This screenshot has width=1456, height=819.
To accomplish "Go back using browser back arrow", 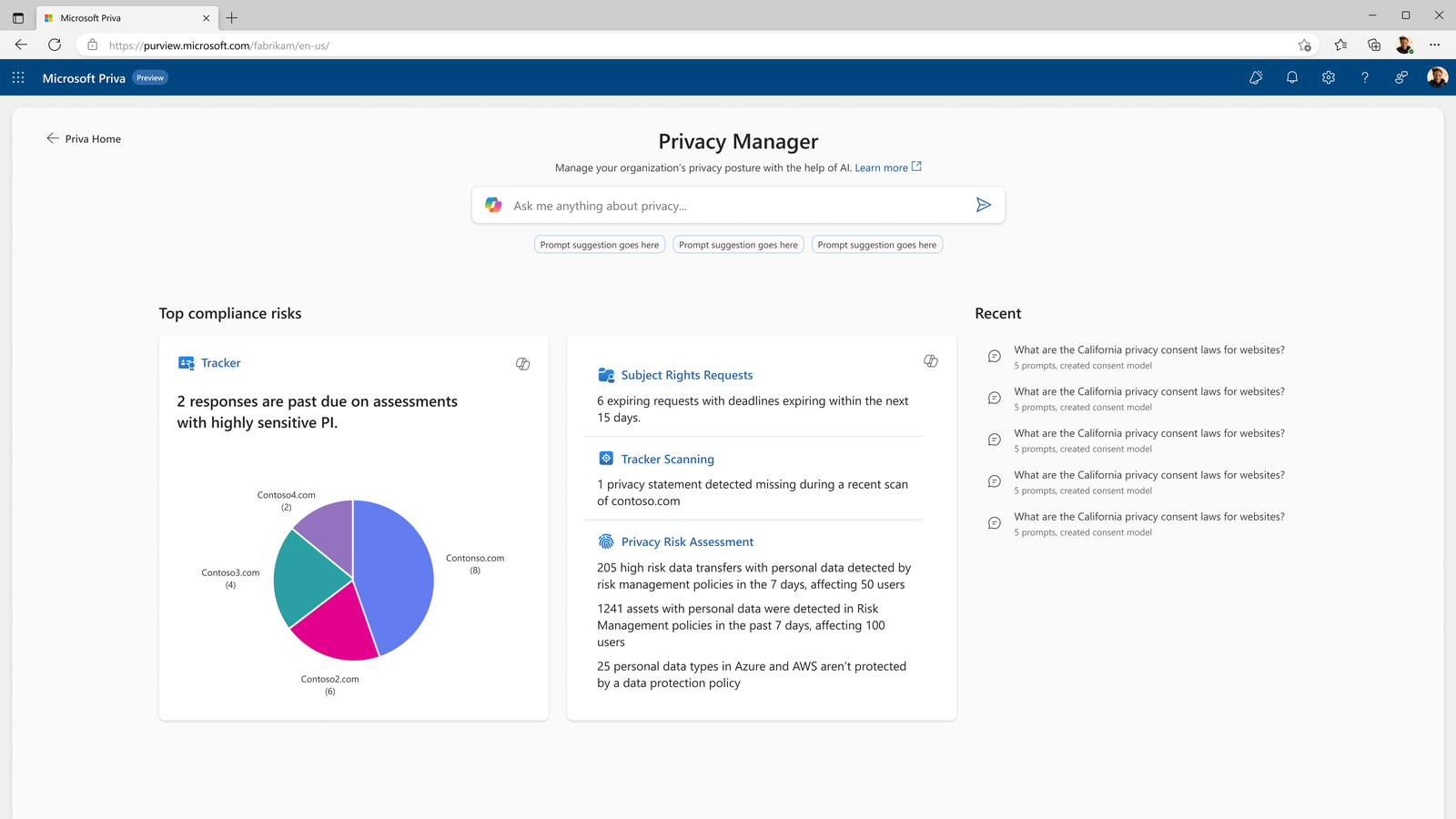I will tap(21, 45).
